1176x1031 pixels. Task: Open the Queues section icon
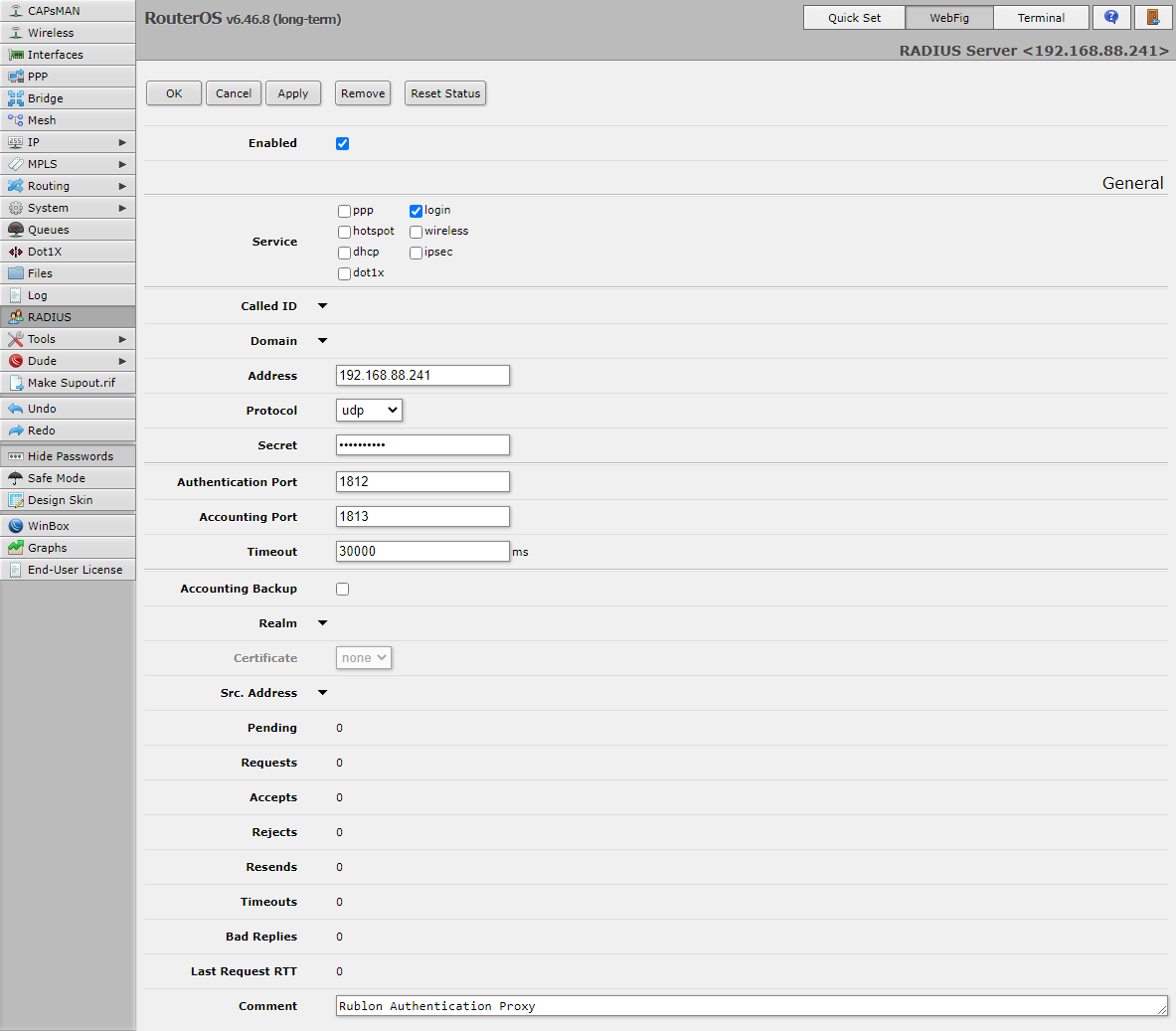pos(16,230)
